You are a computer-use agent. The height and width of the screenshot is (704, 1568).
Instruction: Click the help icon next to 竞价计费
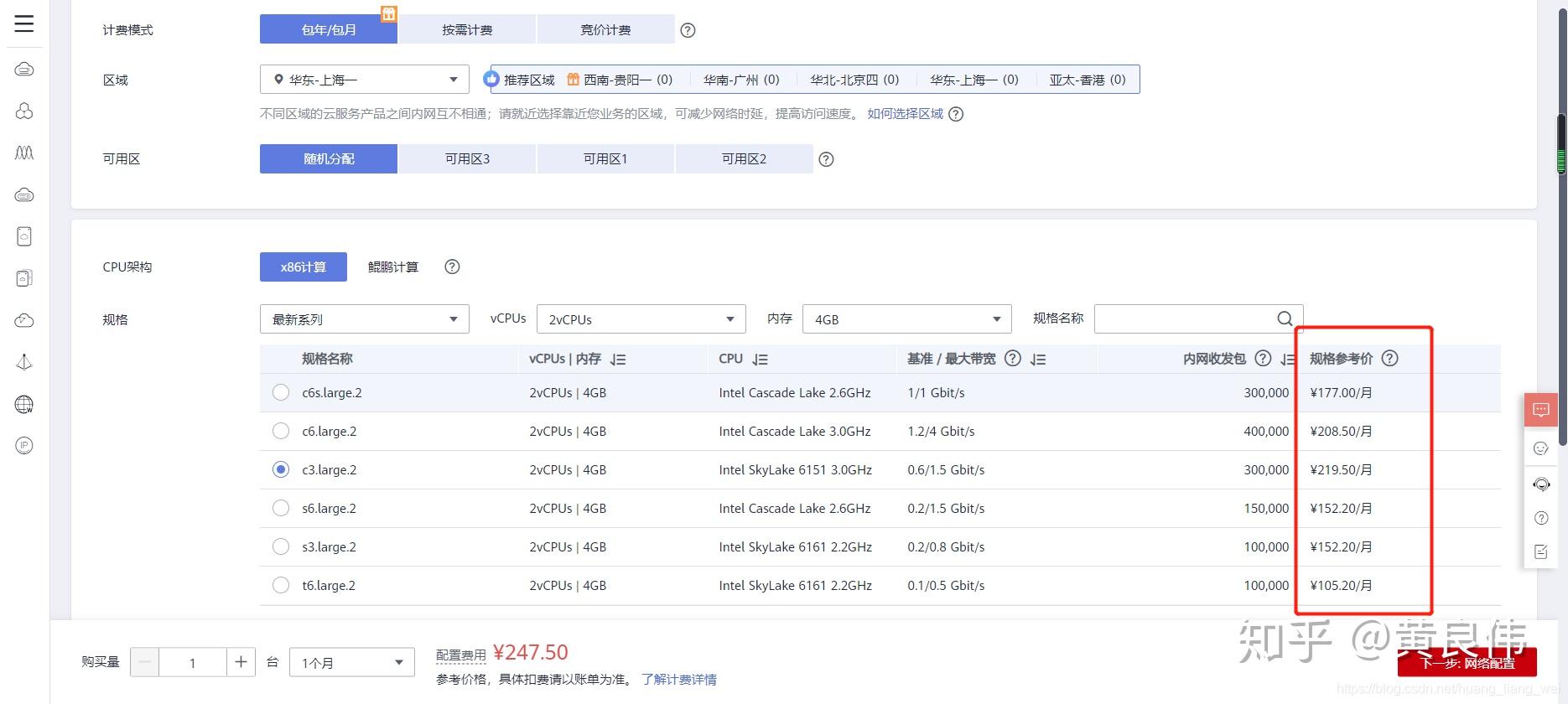[688, 30]
